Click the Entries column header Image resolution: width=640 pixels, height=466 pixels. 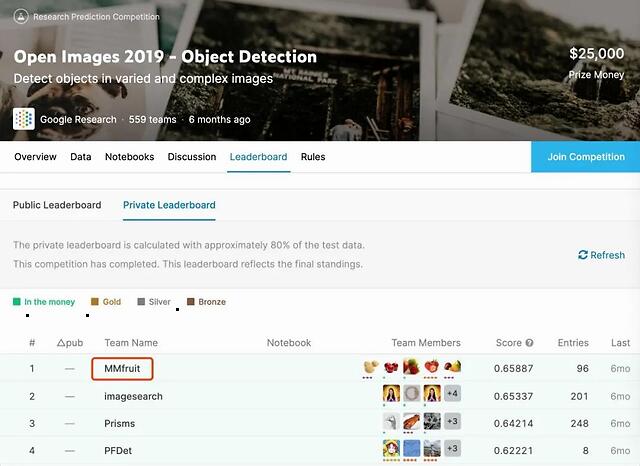(x=573, y=343)
